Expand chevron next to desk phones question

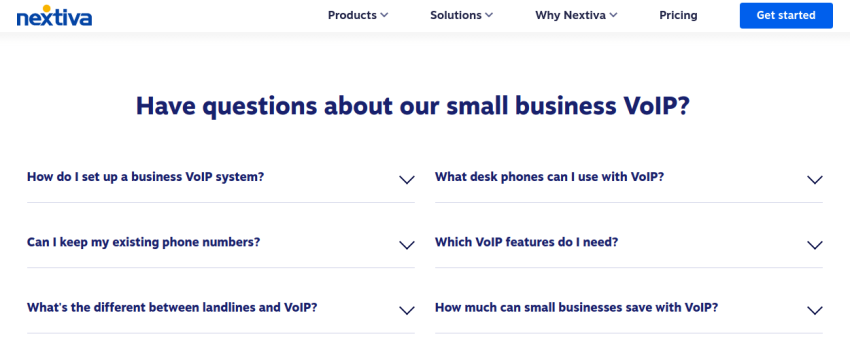pos(815,179)
